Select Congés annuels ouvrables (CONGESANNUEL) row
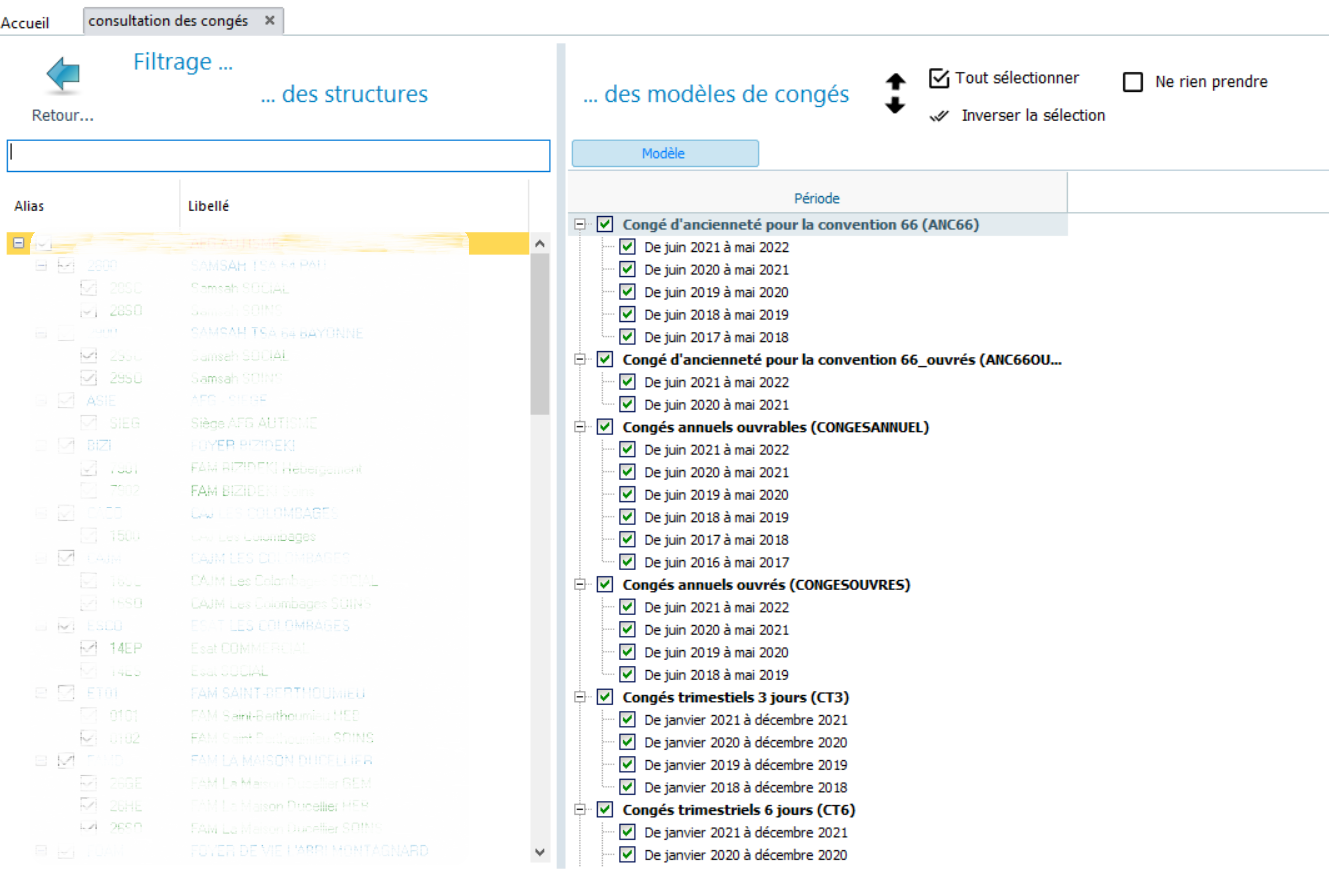The height and width of the screenshot is (873, 1329). [775, 427]
